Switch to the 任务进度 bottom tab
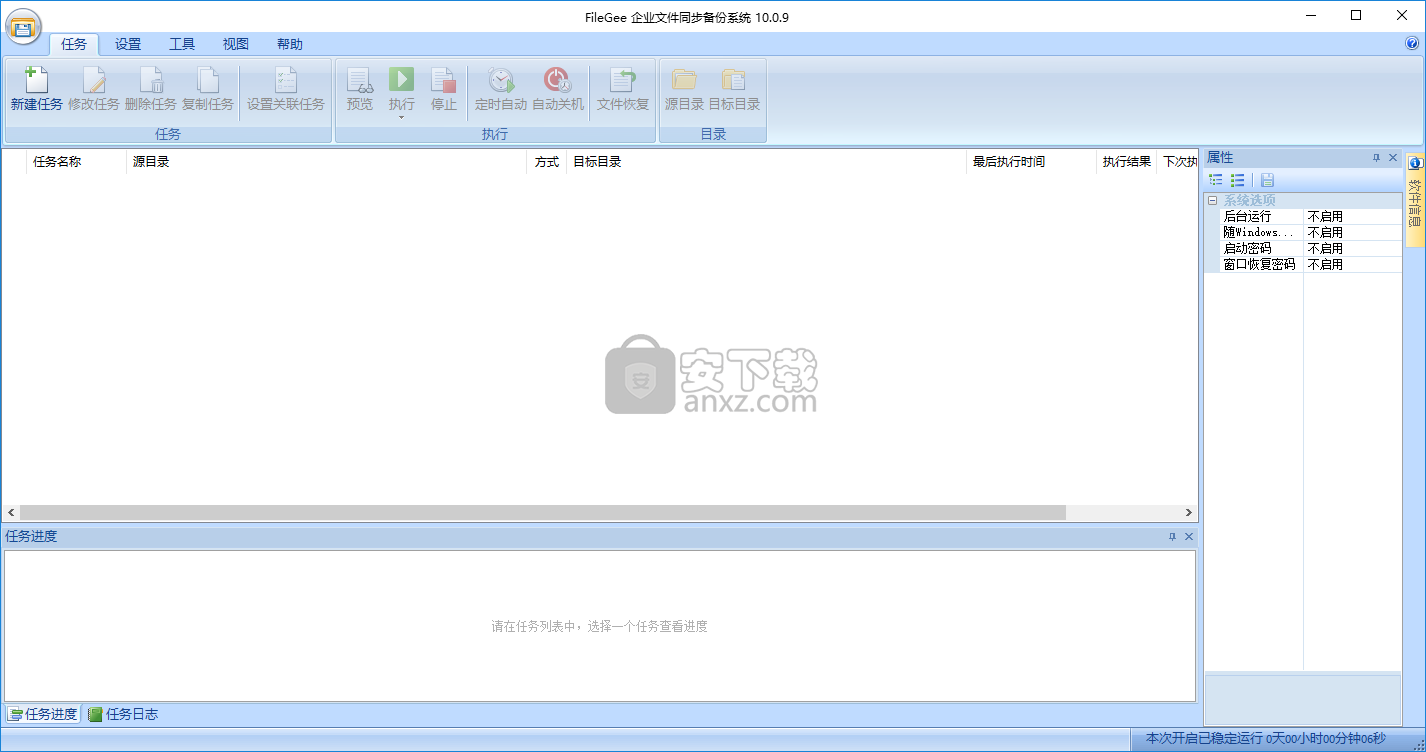The image size is (1426, 752). 43,714
